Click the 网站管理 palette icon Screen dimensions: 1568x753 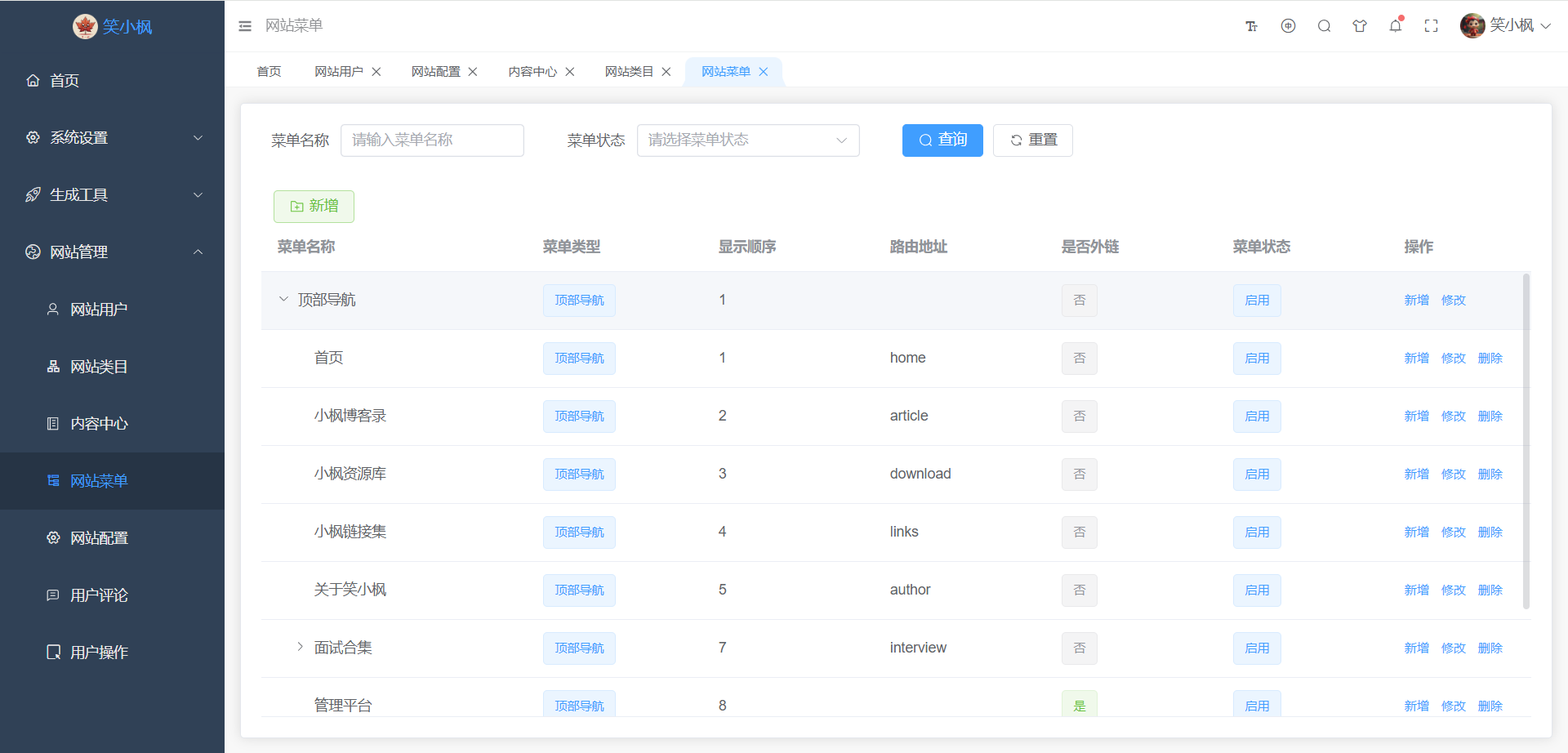tap(33, 252)
